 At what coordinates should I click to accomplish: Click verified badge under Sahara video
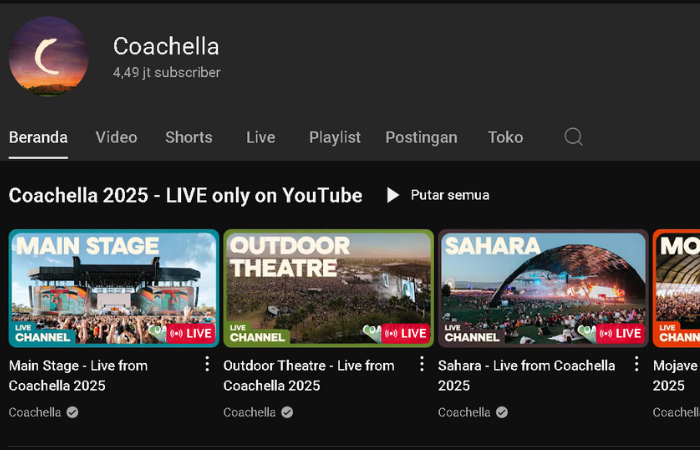pyautogui.click(x=502, y=412)
